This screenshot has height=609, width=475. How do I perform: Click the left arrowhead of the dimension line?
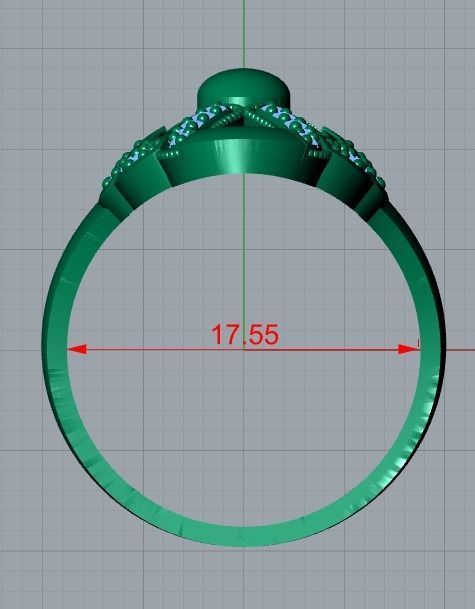click(77, 349)
